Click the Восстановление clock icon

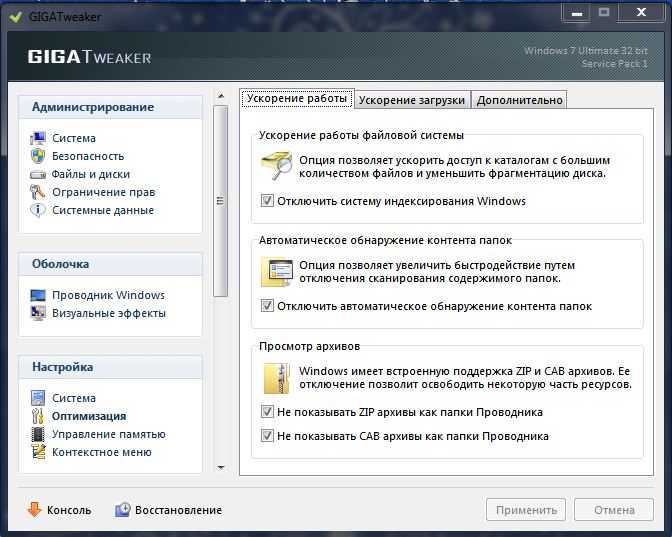(x=123, y=510)
